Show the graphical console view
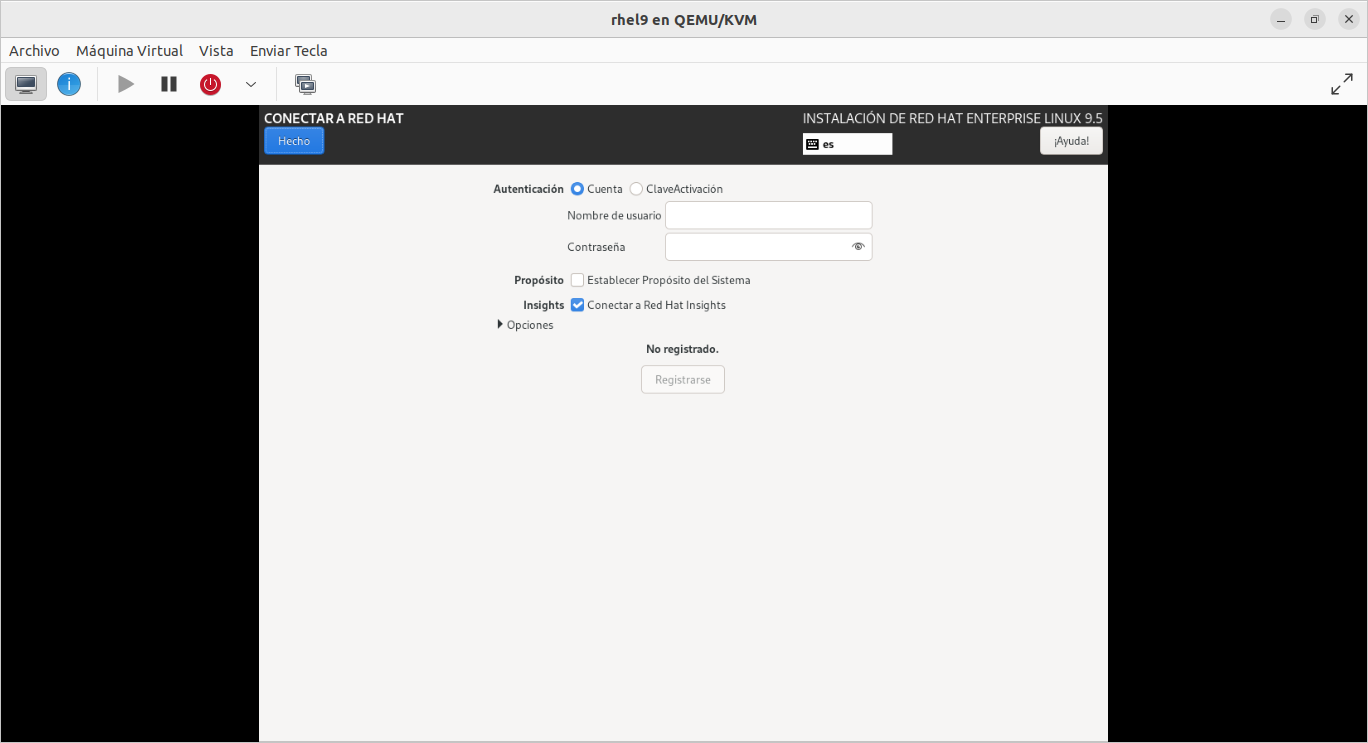The image size is (1368, 743). [26, 84]
